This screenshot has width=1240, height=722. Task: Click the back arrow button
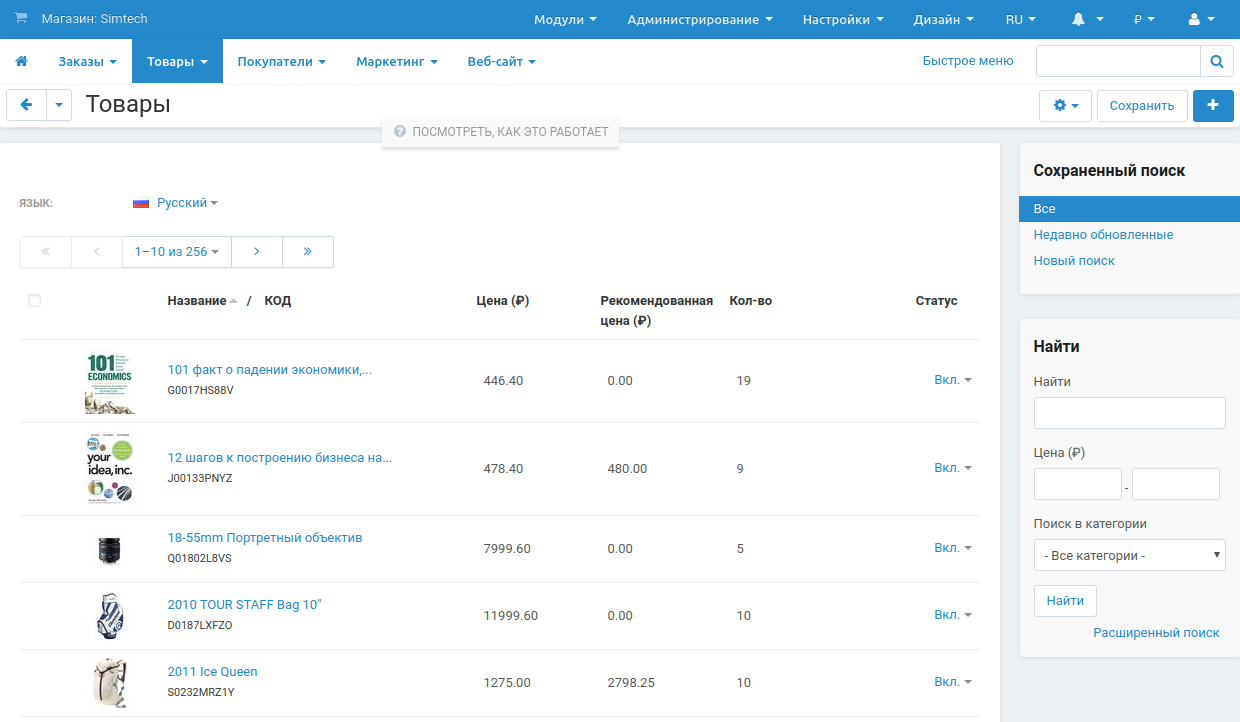26,105
